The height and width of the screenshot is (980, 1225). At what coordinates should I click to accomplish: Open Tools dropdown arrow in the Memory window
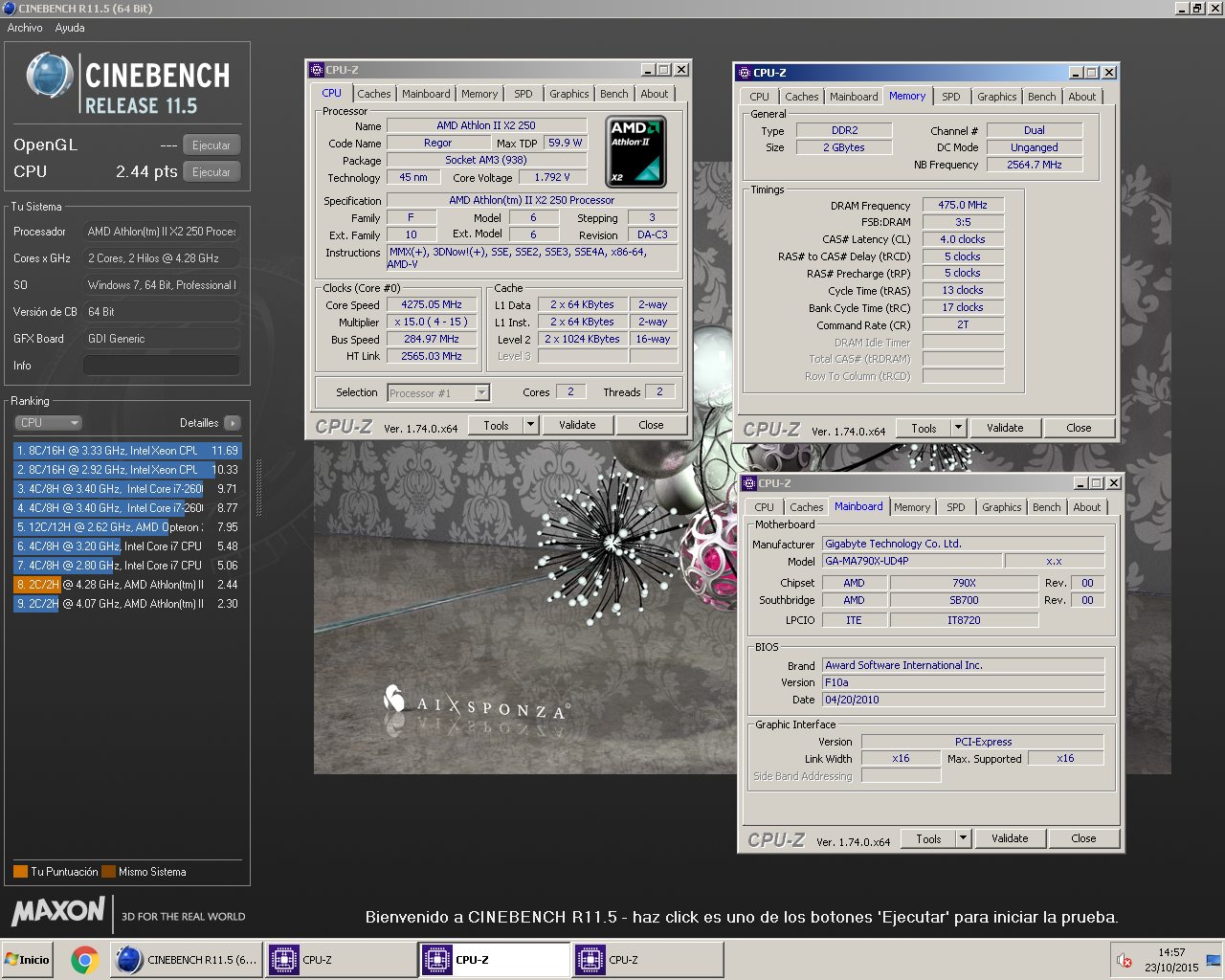pos(959,429)
